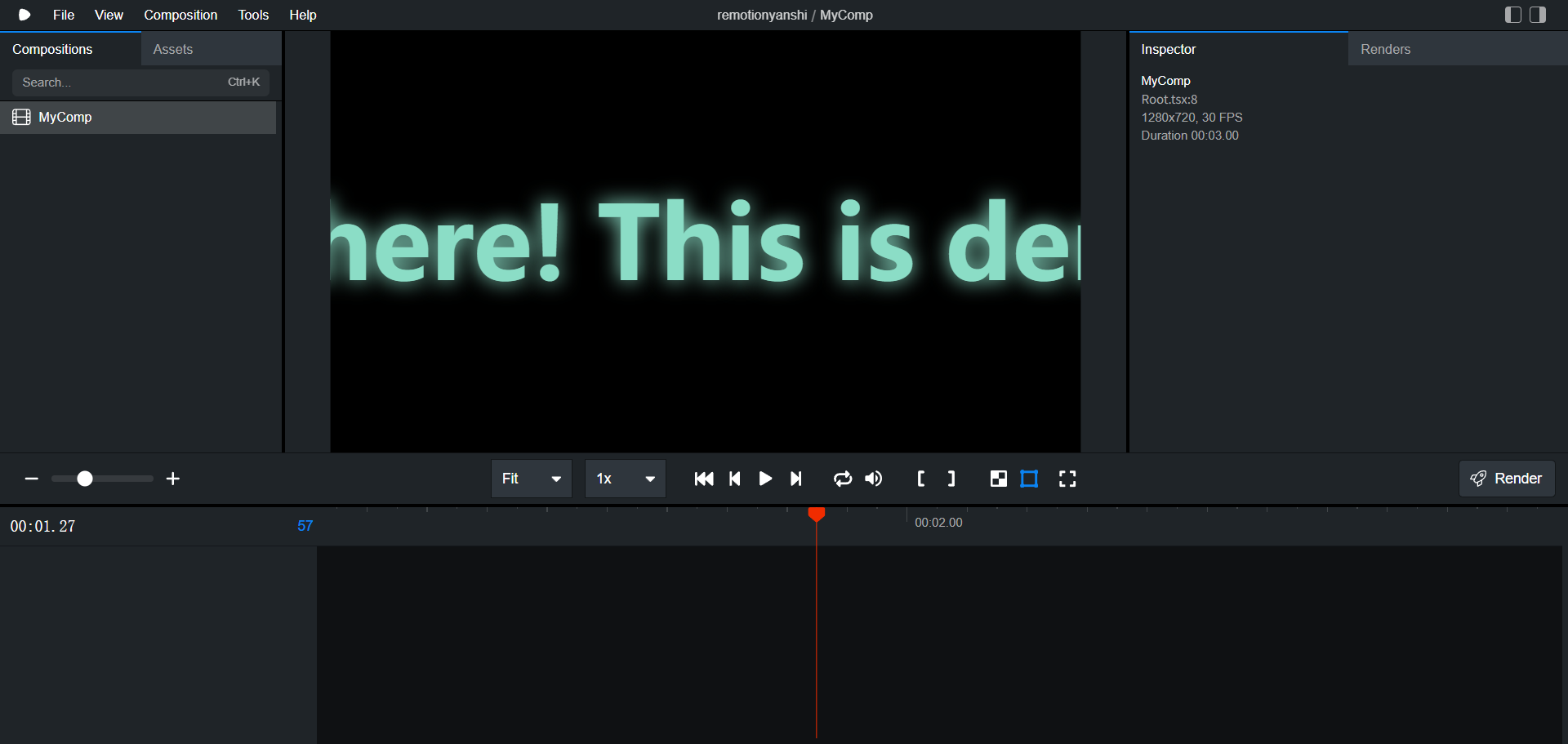
Task: Switch to the Compositions tab
Action: click(70, 49)
